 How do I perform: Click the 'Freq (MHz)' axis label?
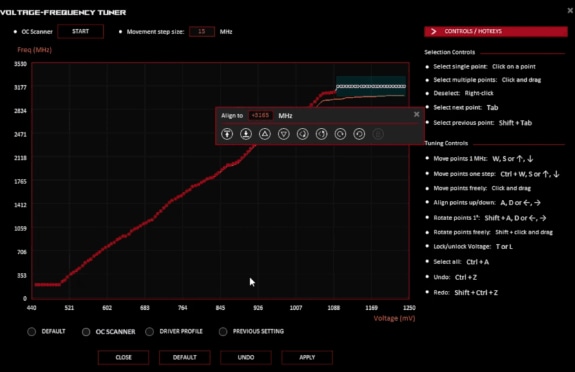coord(34,50)
